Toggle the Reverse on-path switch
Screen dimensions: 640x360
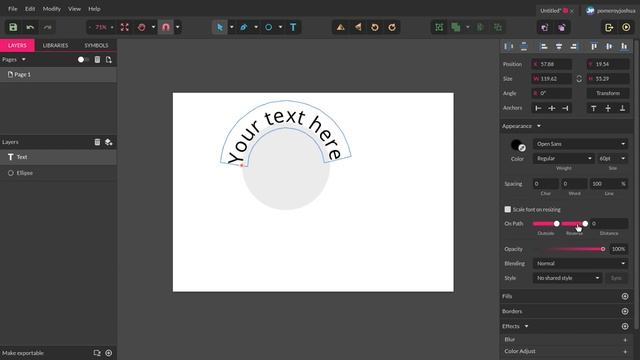click(x=575, y=224)
